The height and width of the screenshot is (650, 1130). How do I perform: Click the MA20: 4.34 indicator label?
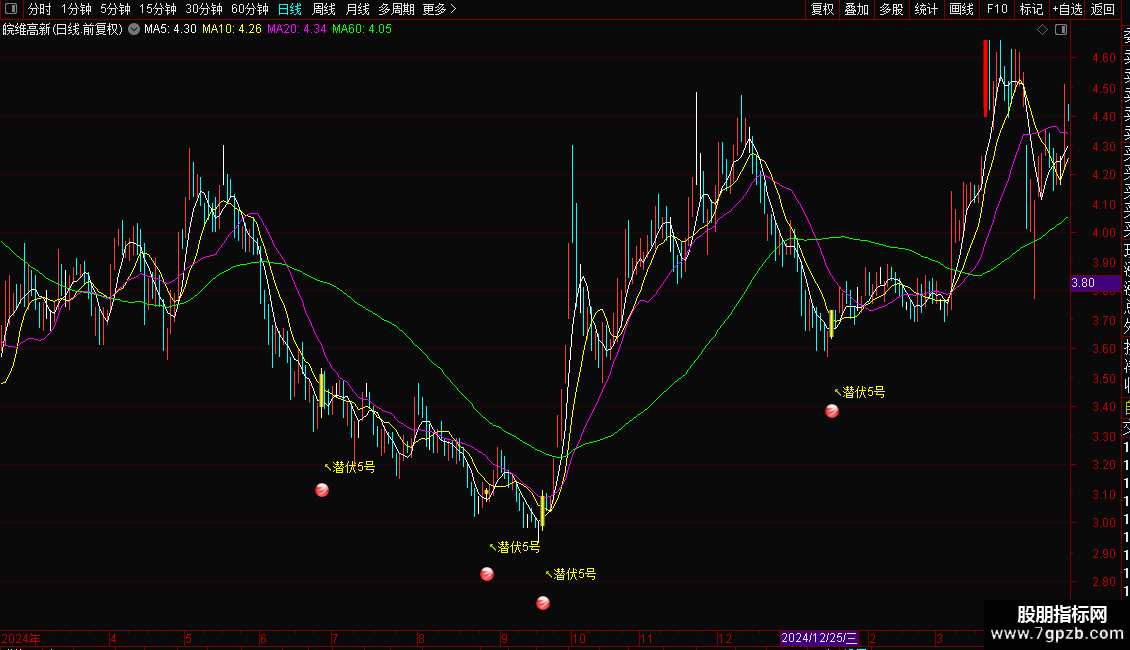[x=296, y=30]
